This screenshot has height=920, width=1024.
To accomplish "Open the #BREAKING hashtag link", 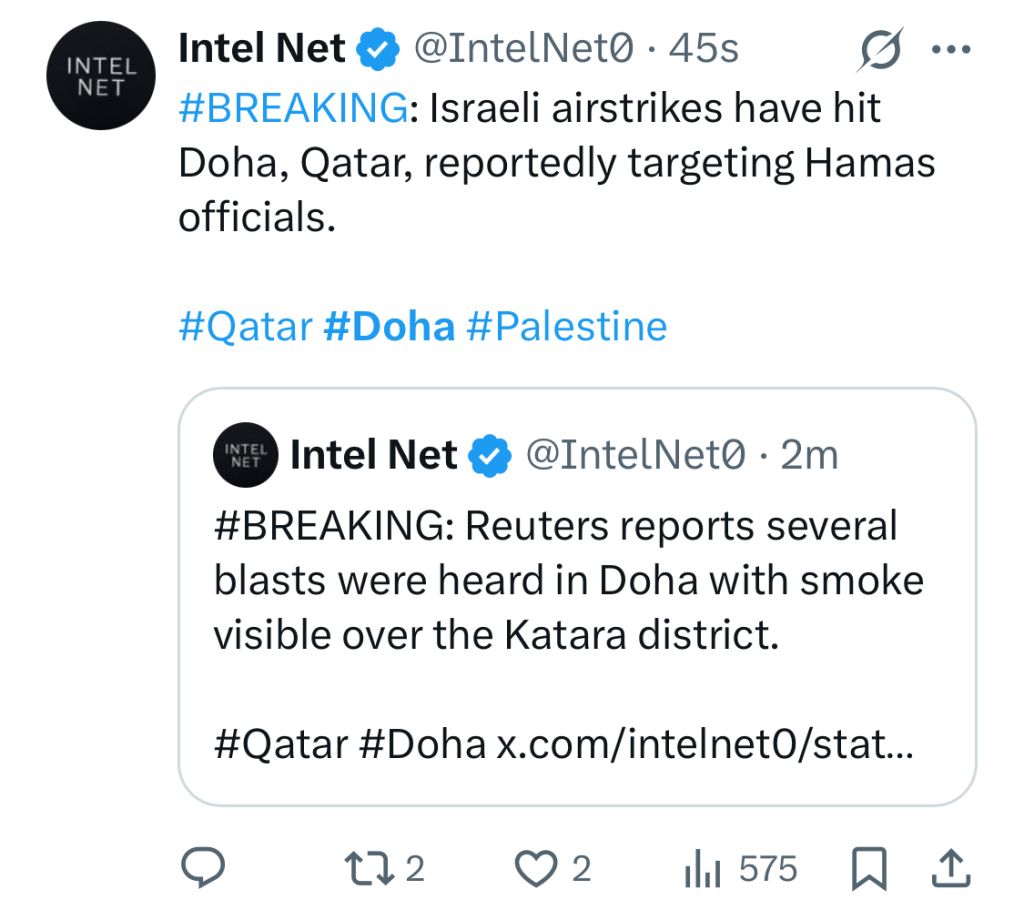I will (292, 108).
